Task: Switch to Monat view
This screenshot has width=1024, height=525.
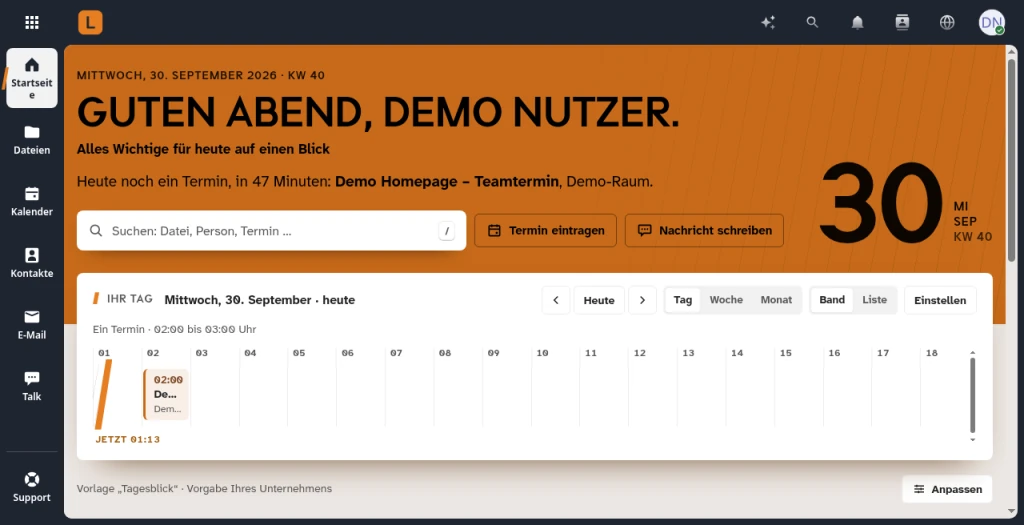Action: coord(776,300)
